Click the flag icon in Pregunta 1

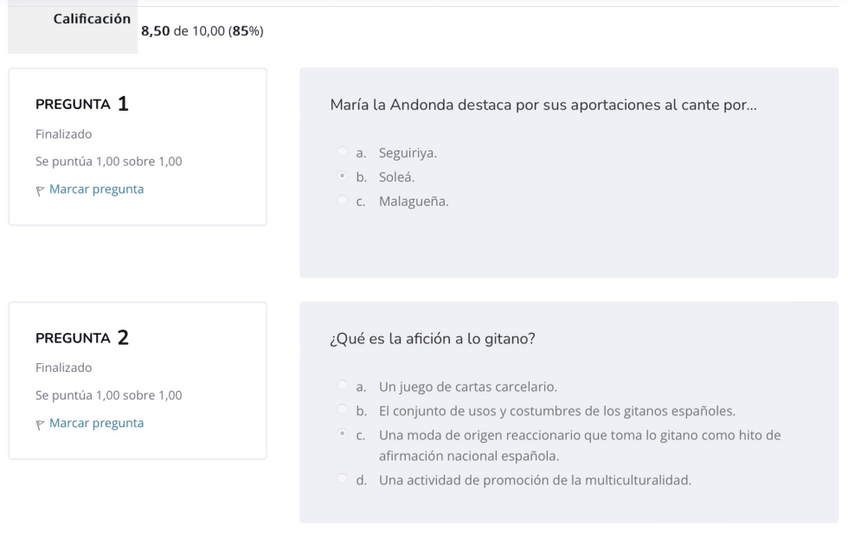(41, 190)
